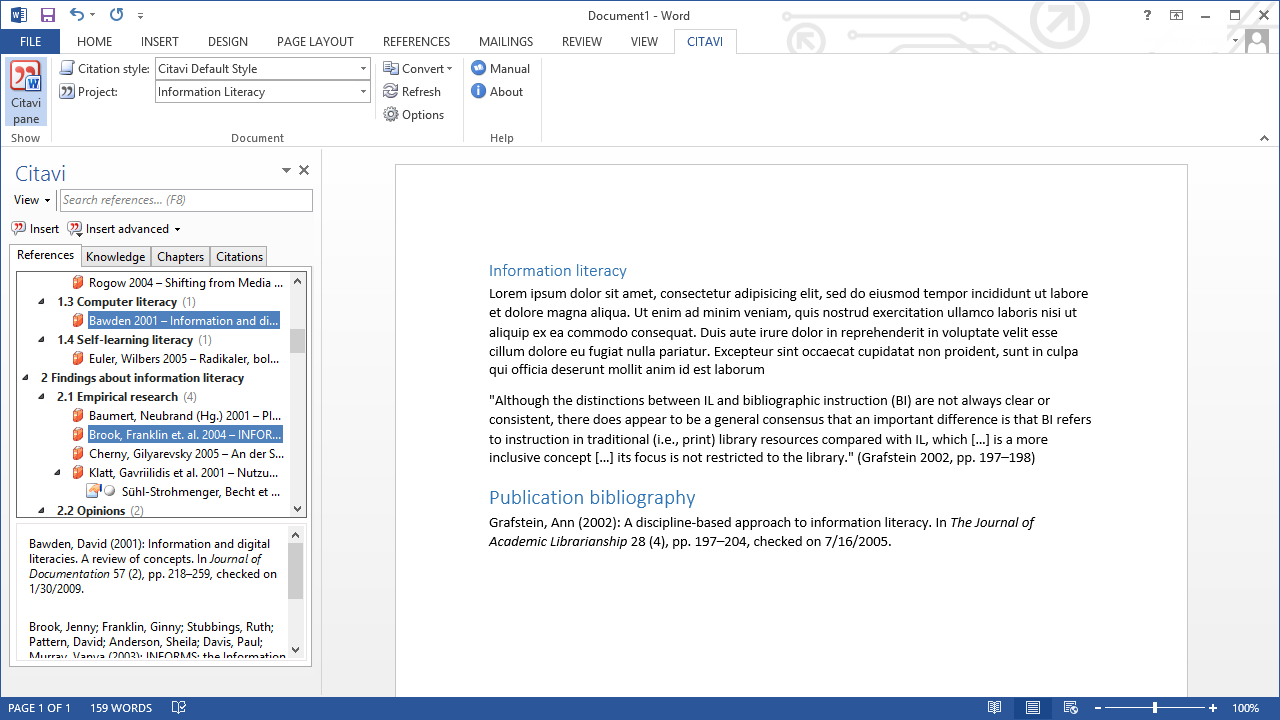Image resolution: width=1280 pixels, height=720 pixels.
Task: Click the 159 WORDS word count
Action: point(121,708)
